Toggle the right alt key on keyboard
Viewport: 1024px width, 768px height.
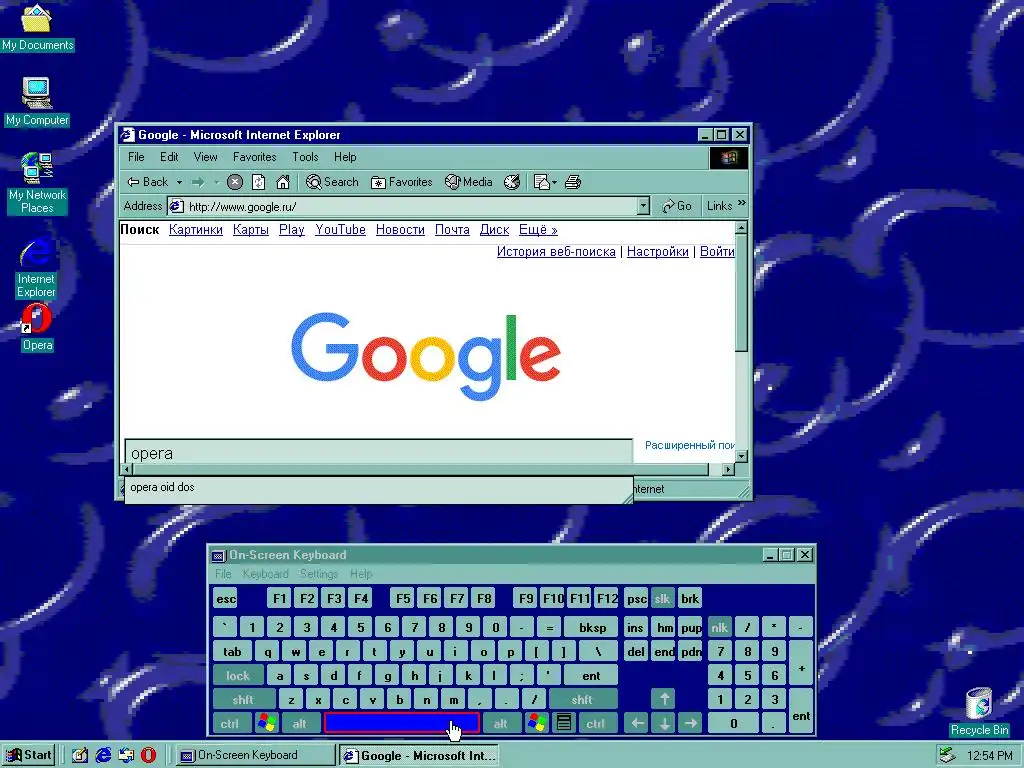click(500, 724)
